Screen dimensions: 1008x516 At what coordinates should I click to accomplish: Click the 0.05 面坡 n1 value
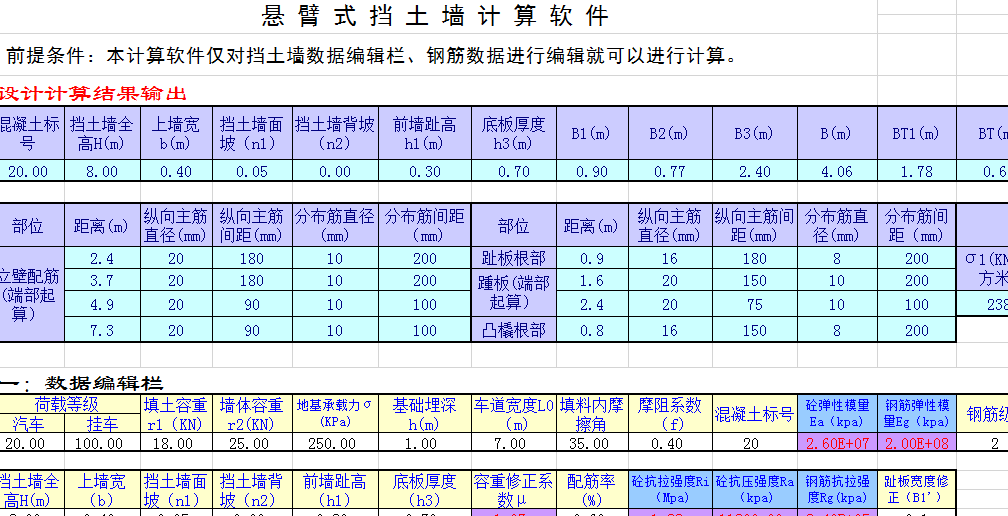tap(252, 171)
